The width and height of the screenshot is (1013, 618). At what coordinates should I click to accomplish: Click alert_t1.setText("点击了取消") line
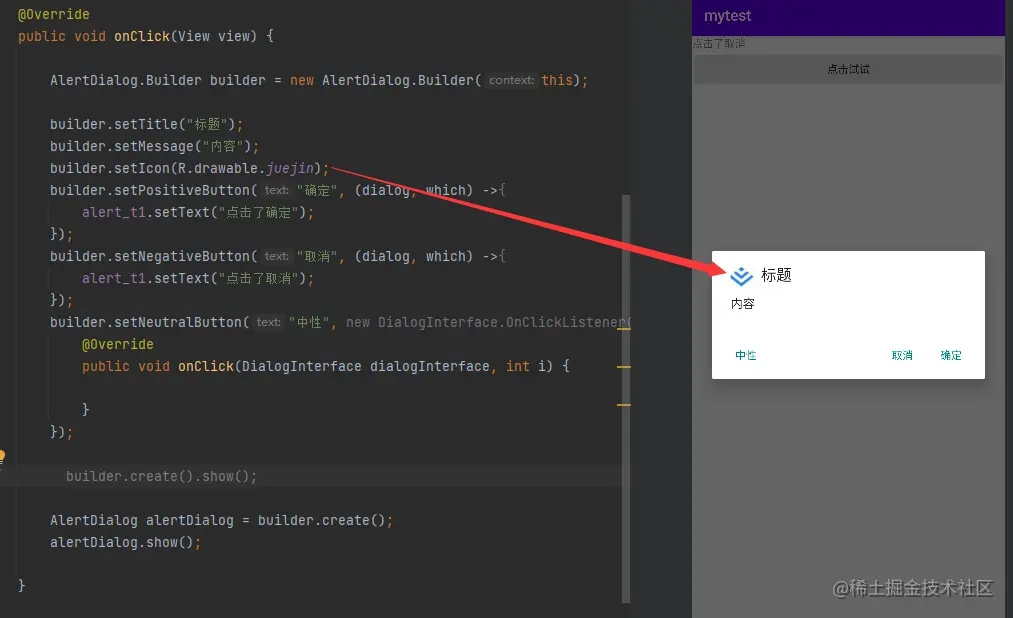(198, 278)
